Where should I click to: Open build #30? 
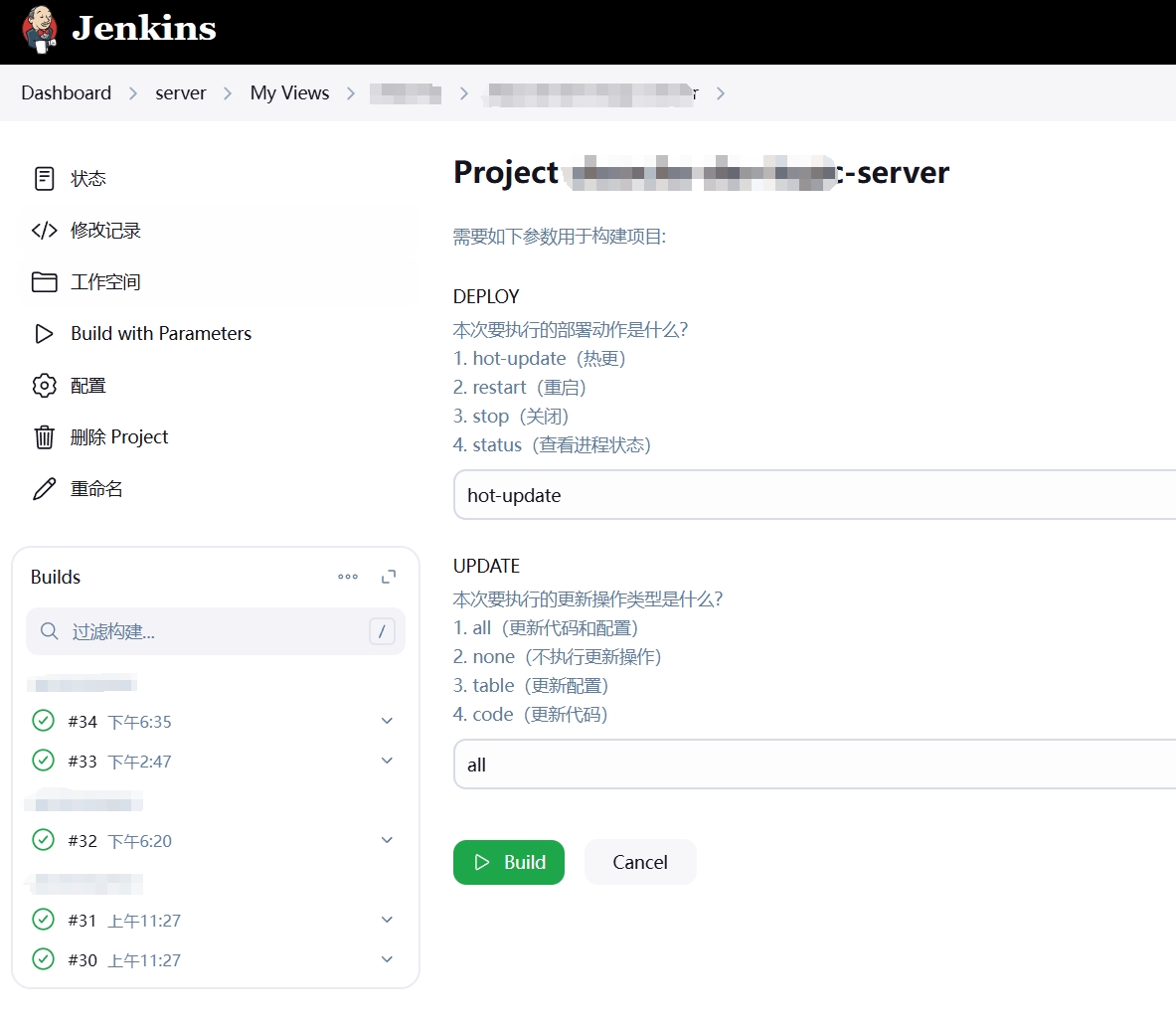point(83,959)
